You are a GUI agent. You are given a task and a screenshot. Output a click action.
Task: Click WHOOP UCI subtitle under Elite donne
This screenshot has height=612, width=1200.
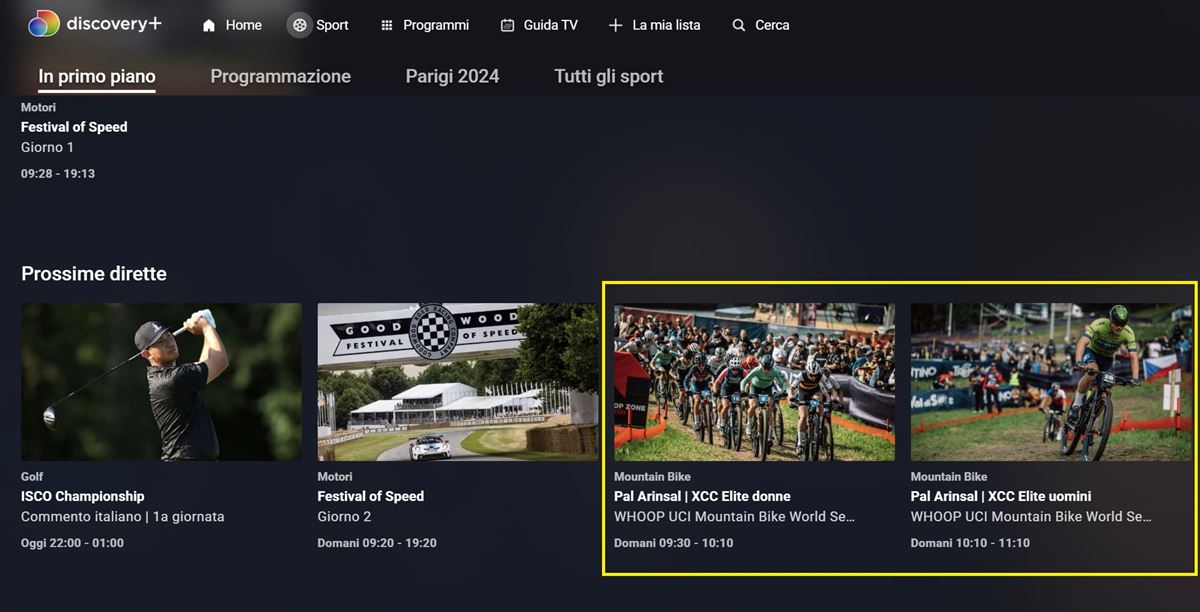point(734,517)
